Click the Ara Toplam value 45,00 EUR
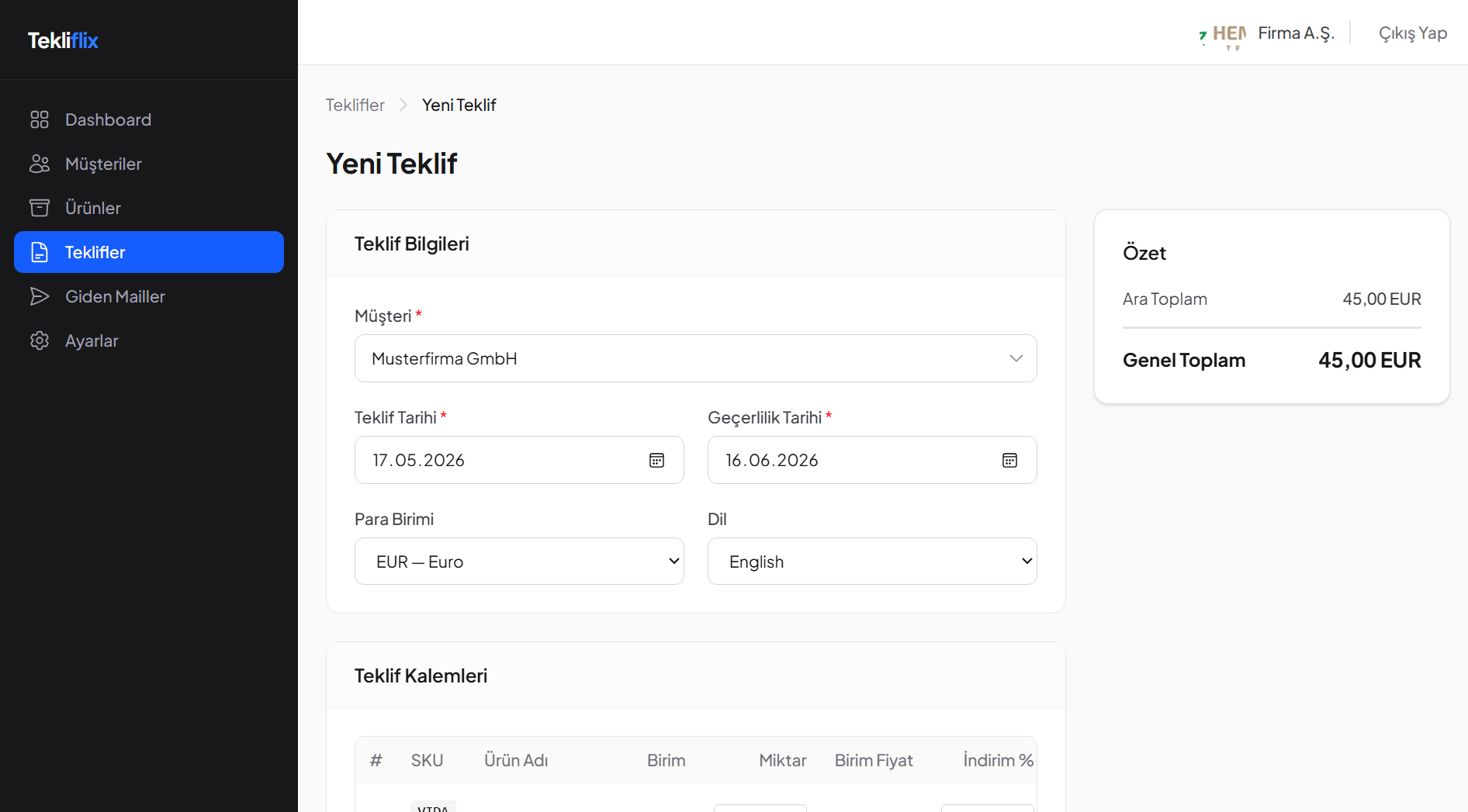This screenshot has width=1468, height=812. pyautogui.click(x=1382, y=299)
